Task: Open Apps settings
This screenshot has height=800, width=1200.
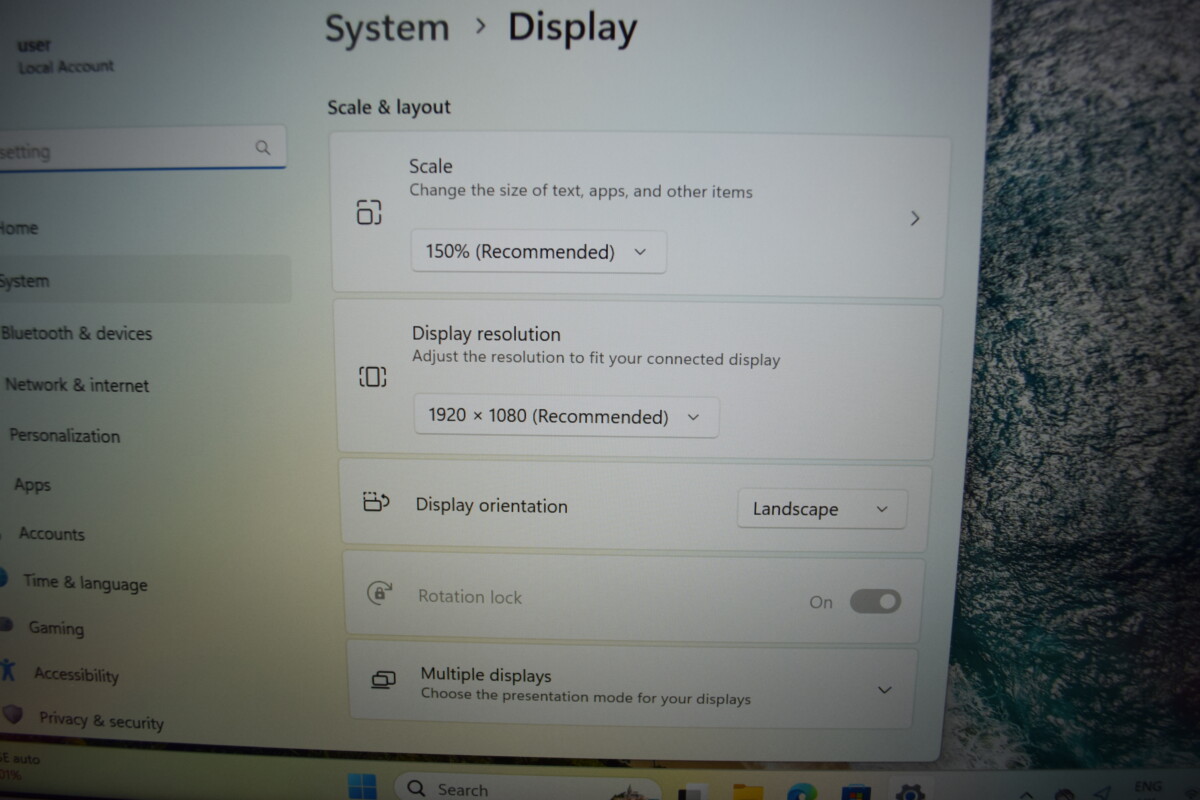Action: coord(32,484)
